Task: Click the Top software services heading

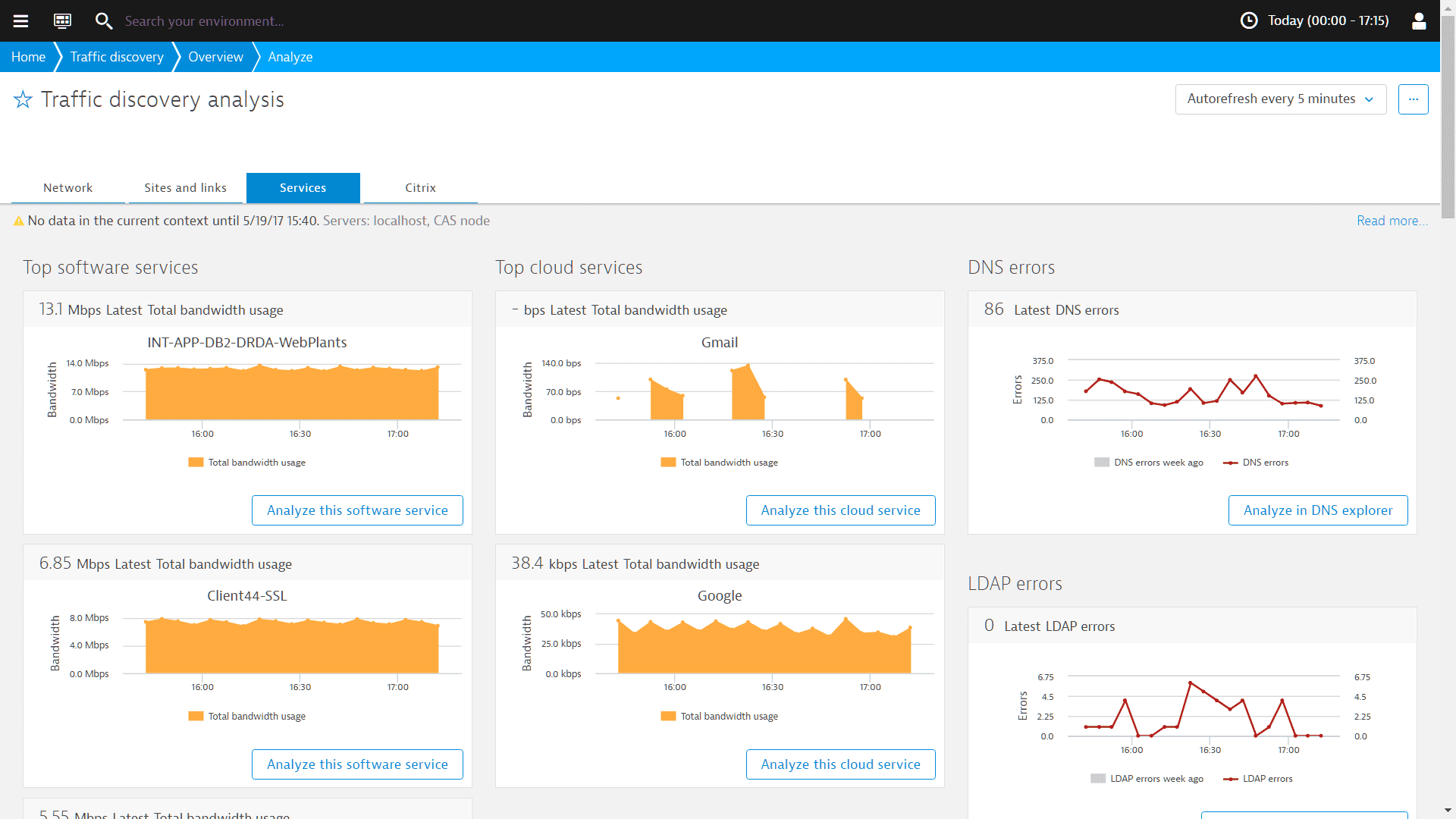Action: [x=111, y=268]
